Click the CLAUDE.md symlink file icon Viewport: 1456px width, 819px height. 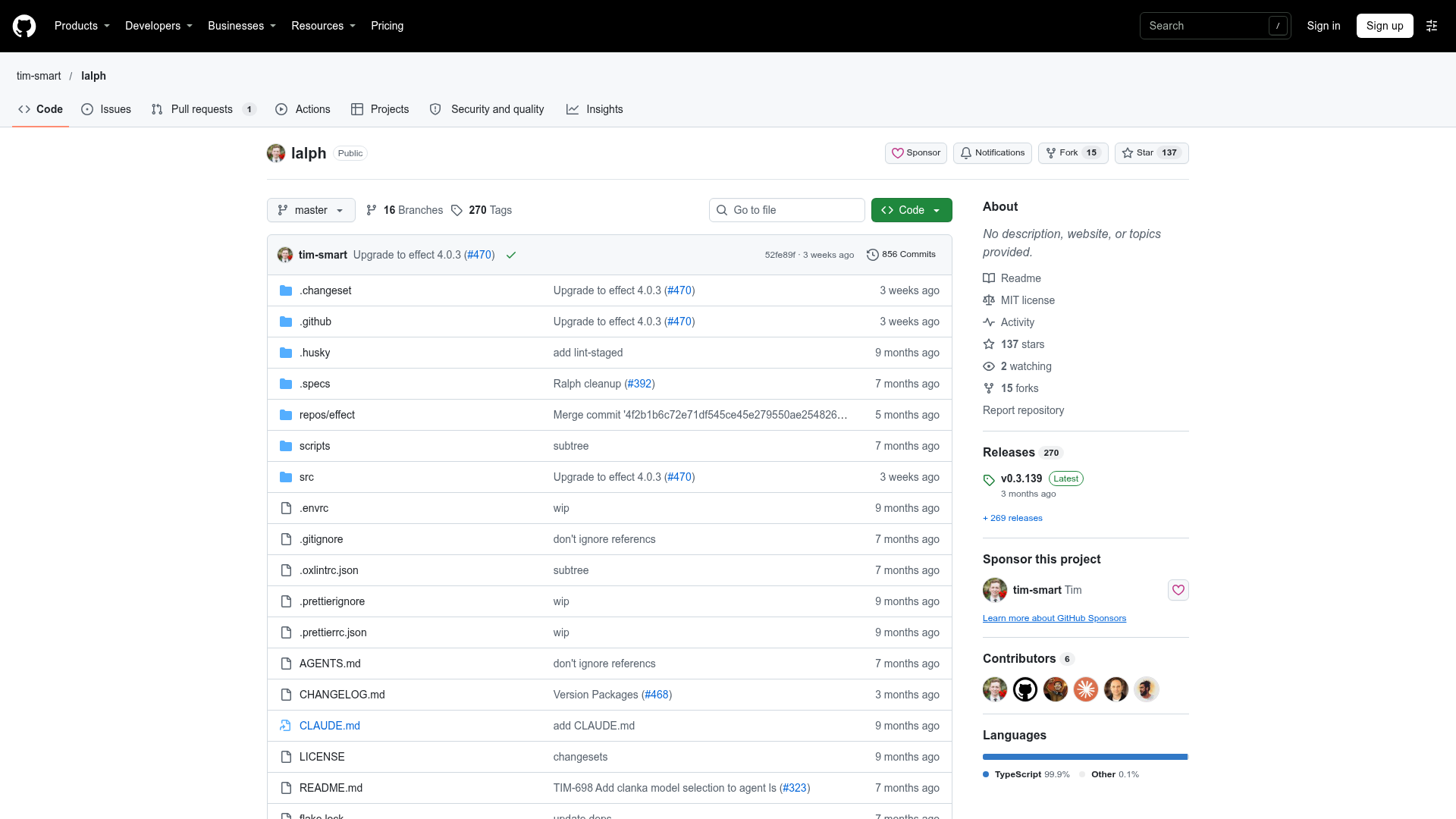[x=286, y=726]
